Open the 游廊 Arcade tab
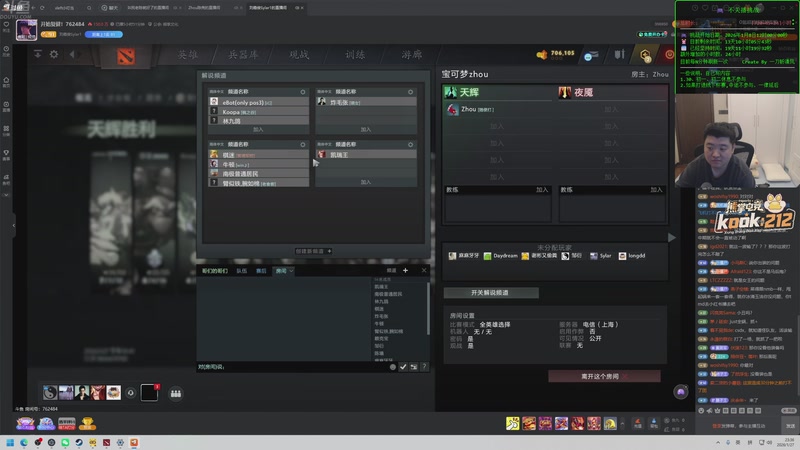Screen dimensions: 800x450 click(x=411, y=55)
